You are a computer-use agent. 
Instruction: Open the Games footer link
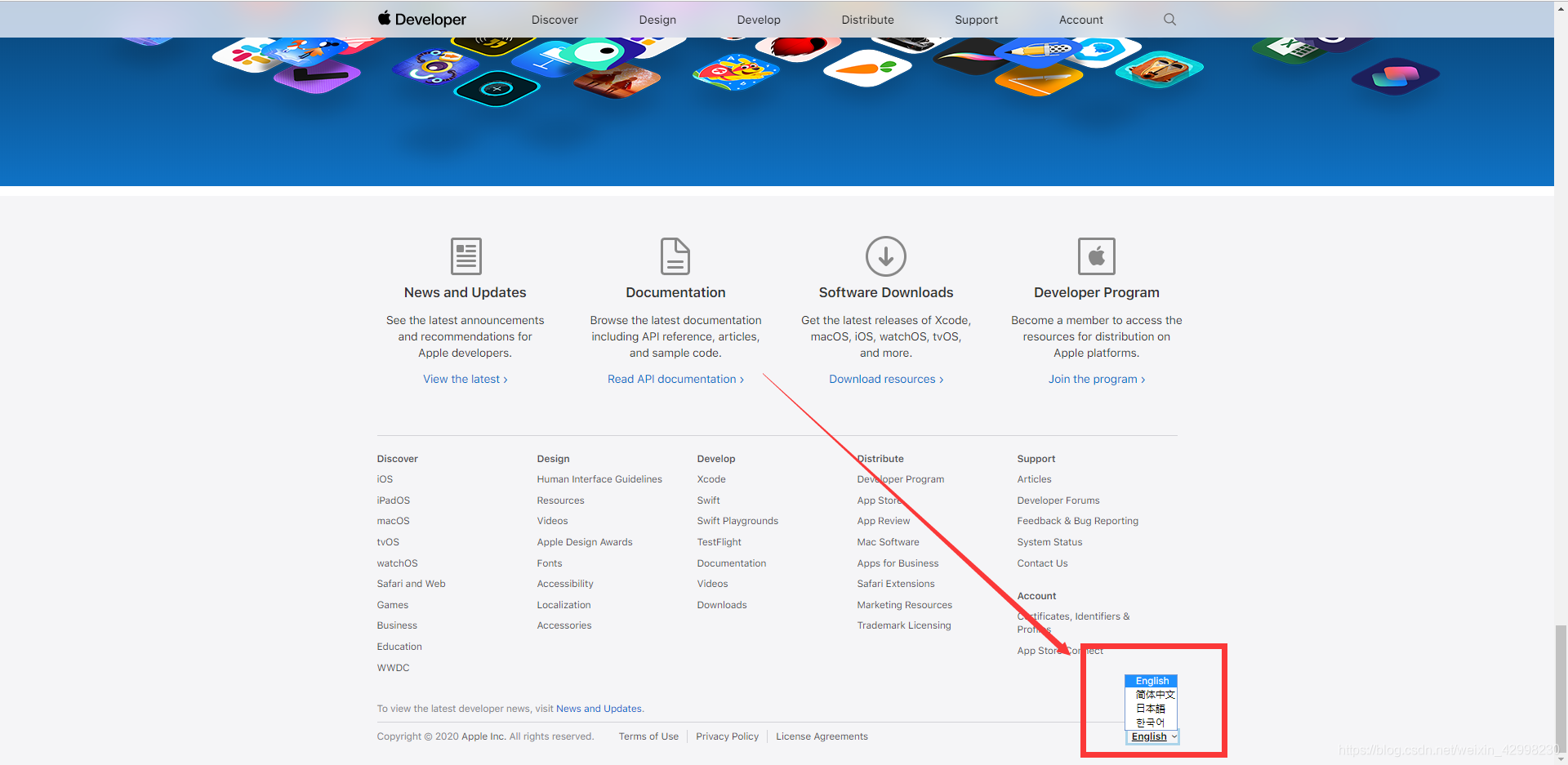coord(392,605)
